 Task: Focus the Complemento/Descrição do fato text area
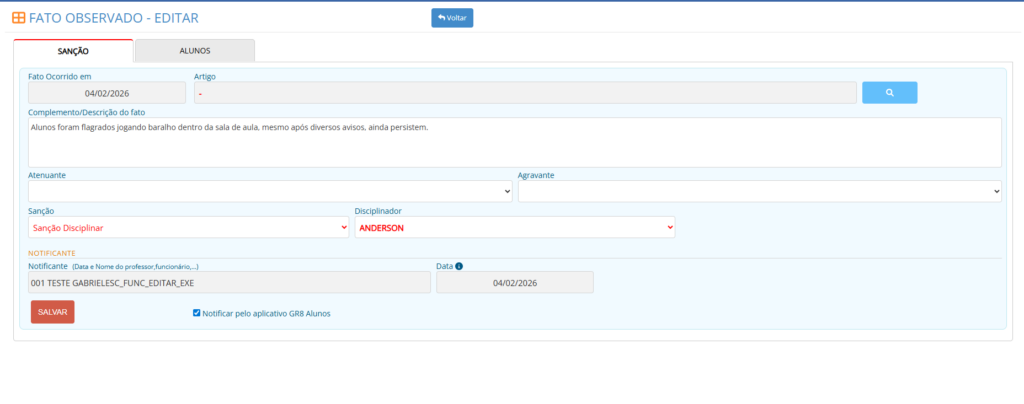pyautogui.click(x=514, y=142)
